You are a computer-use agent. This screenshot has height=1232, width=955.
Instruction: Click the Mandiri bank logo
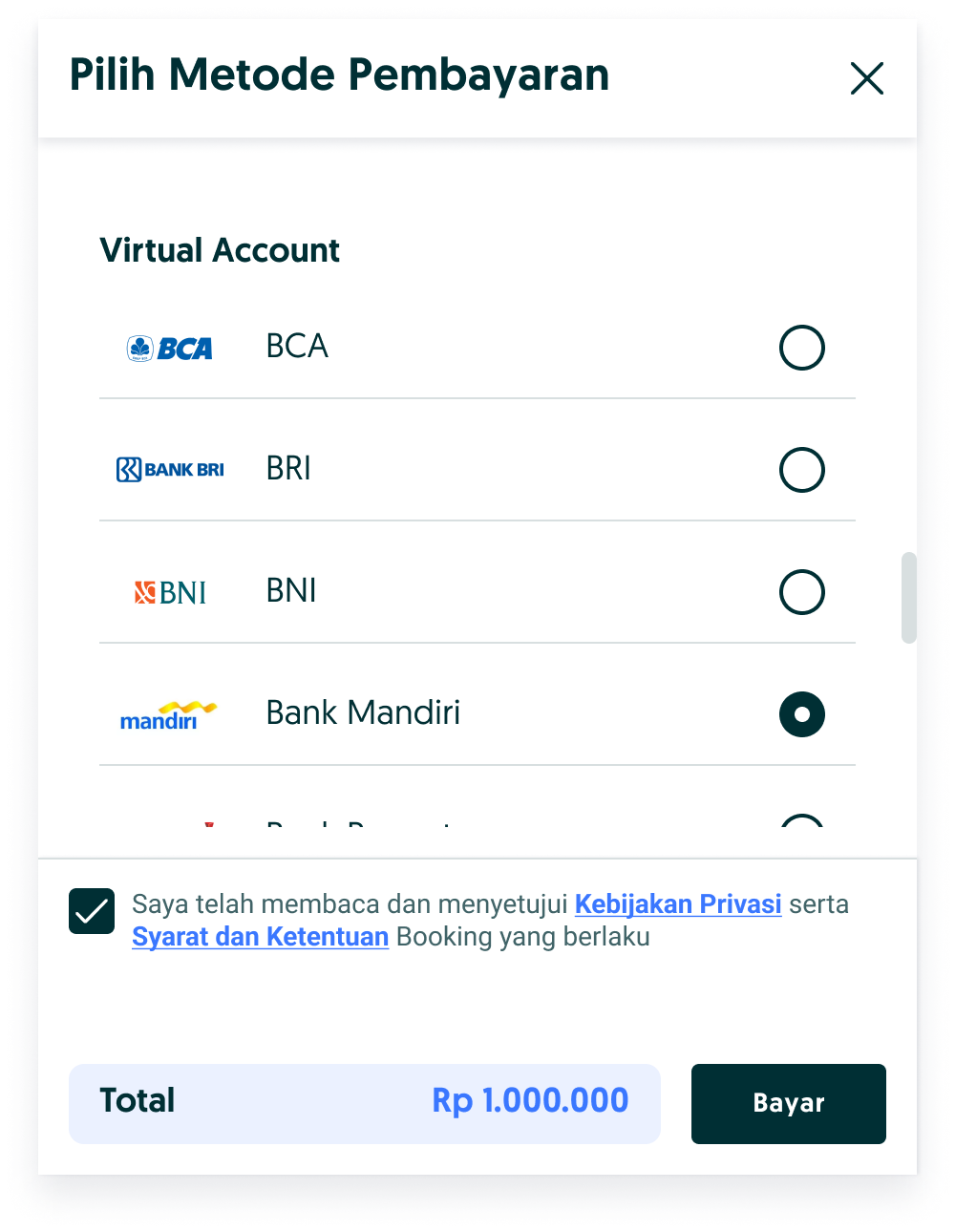[x=168, y=715]
